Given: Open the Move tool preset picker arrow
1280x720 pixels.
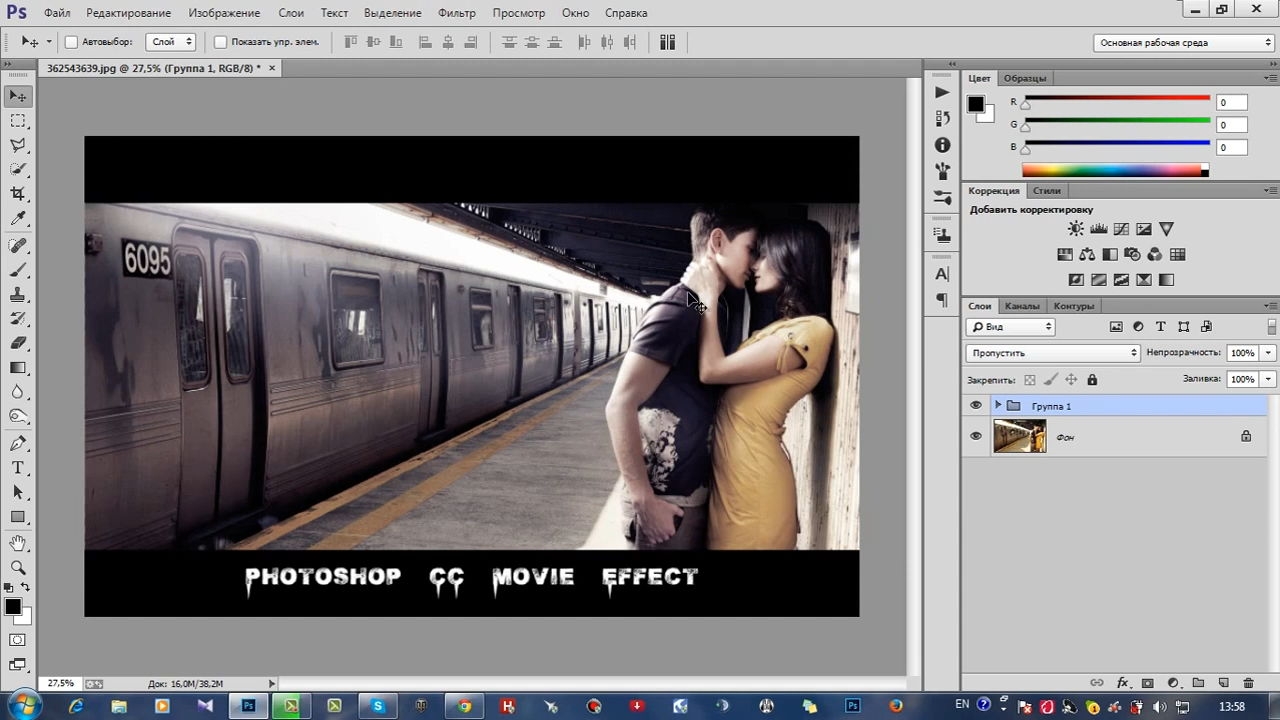Looking at the screenshot, I should [49, 42].
